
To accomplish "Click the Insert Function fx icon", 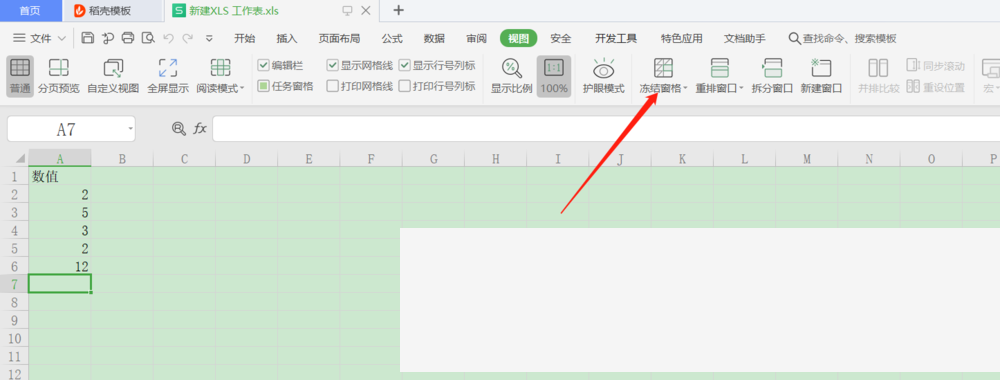I will click(x=200, y=128).
